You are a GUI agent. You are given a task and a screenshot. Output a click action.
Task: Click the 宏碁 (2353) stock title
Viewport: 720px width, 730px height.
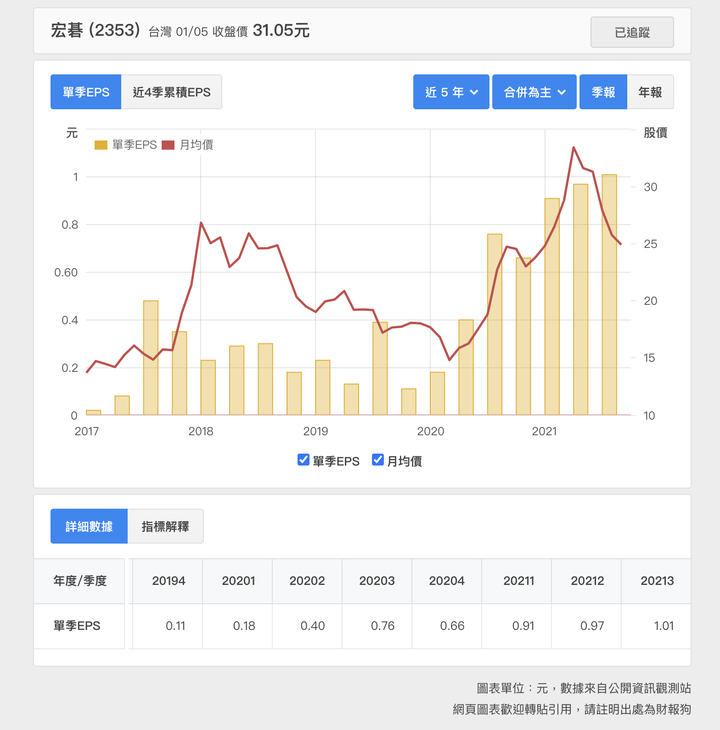[x=95, y=30]
